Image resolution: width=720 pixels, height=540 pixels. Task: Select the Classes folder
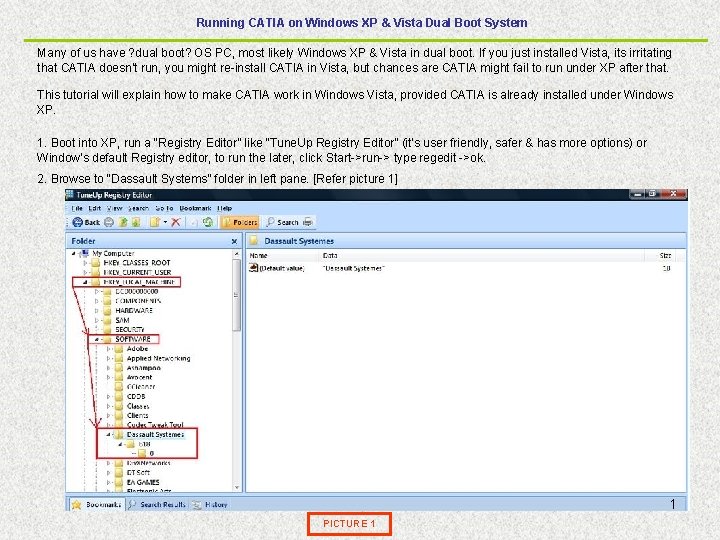pos(138,406)
